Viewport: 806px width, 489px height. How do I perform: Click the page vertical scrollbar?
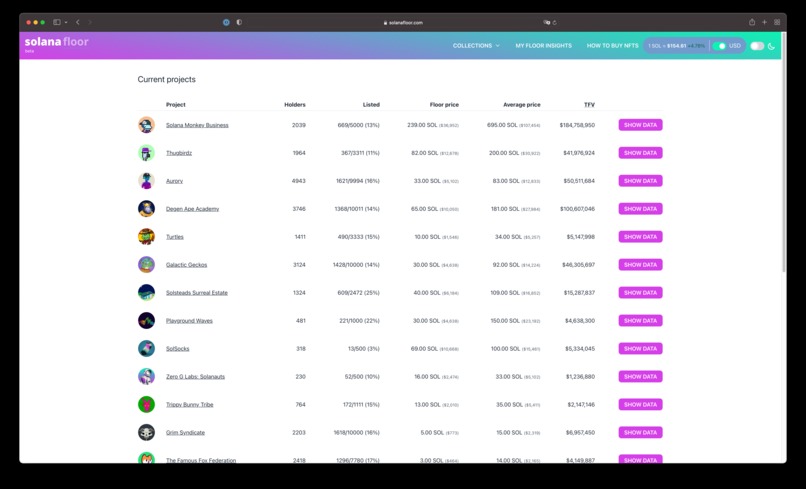click(783, 154)
